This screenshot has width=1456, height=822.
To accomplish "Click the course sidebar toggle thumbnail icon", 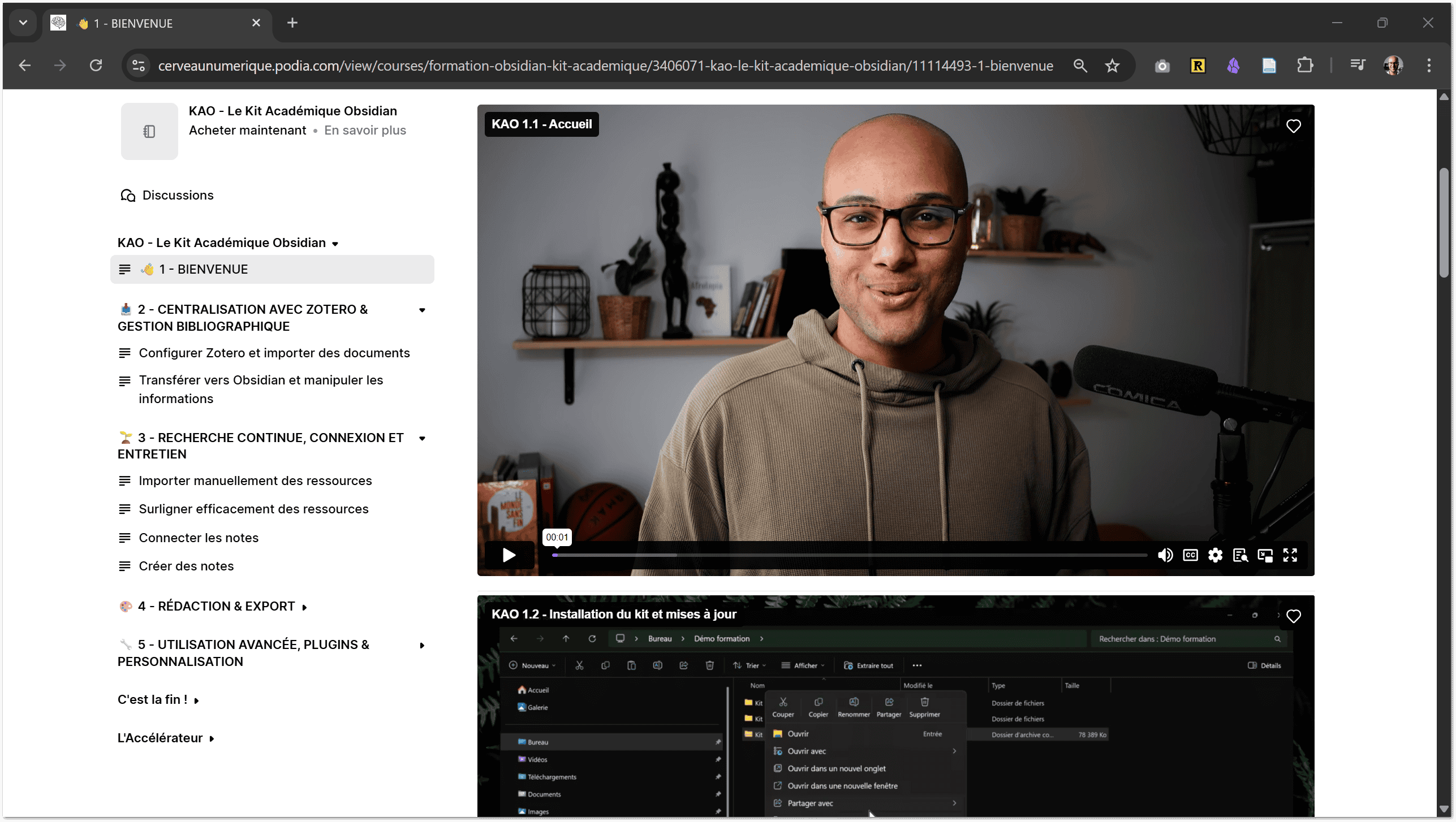I will 149,131.
